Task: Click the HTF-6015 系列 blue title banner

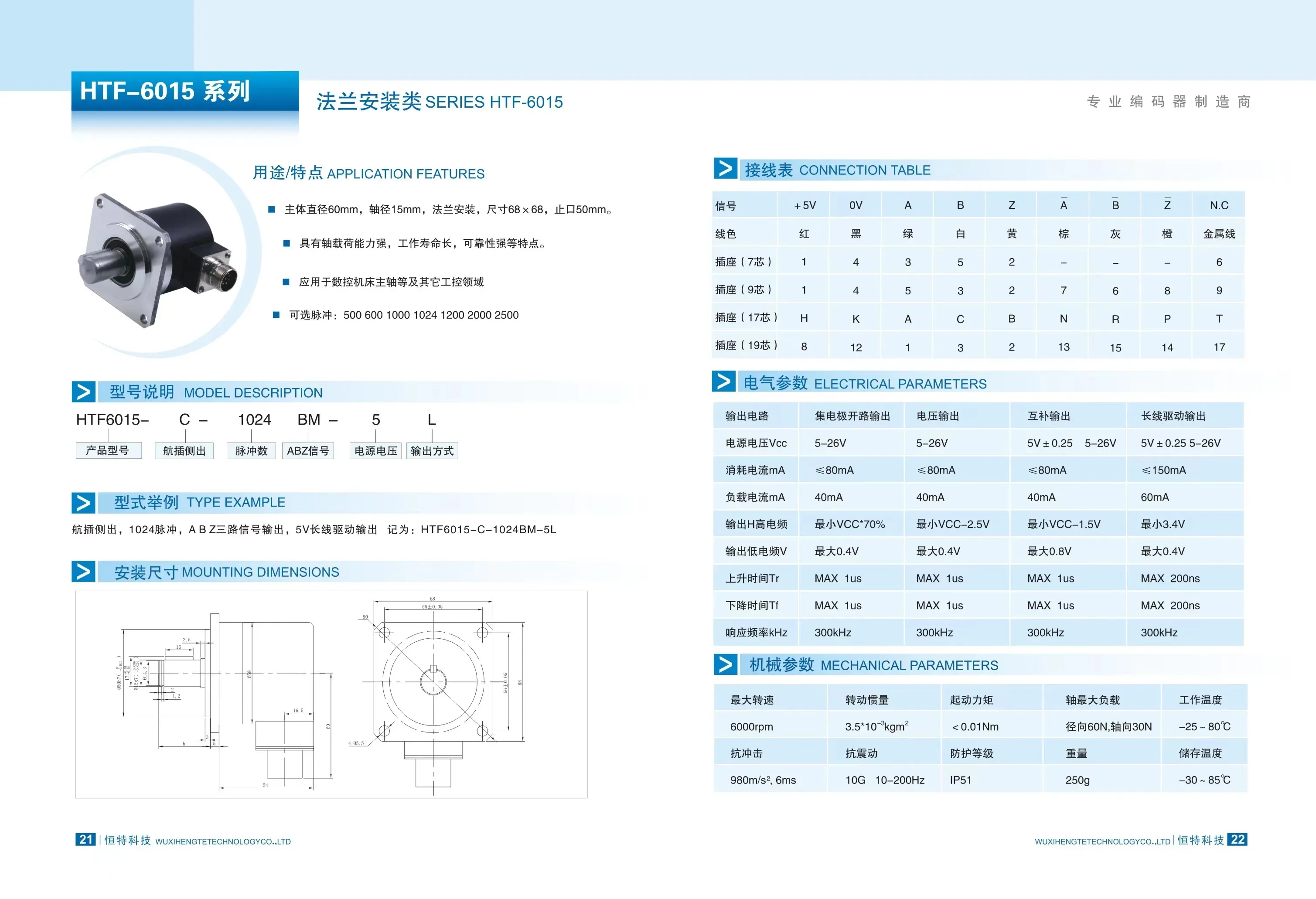Action: tap(184, 91)
